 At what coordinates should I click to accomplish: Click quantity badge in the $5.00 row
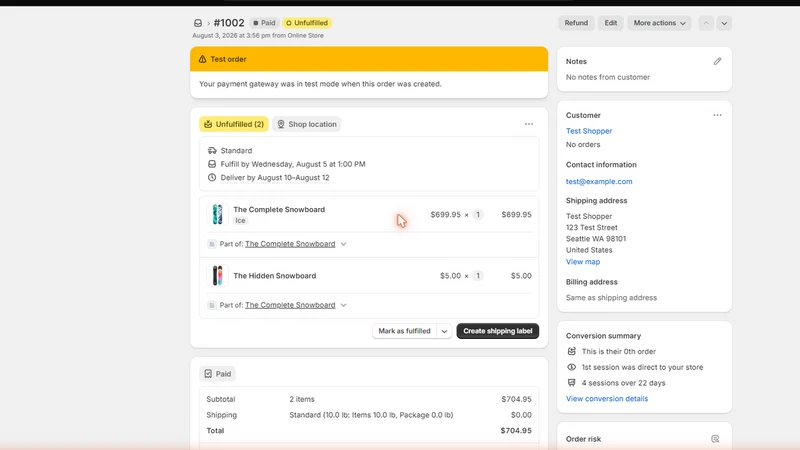[x=478, y=276]
